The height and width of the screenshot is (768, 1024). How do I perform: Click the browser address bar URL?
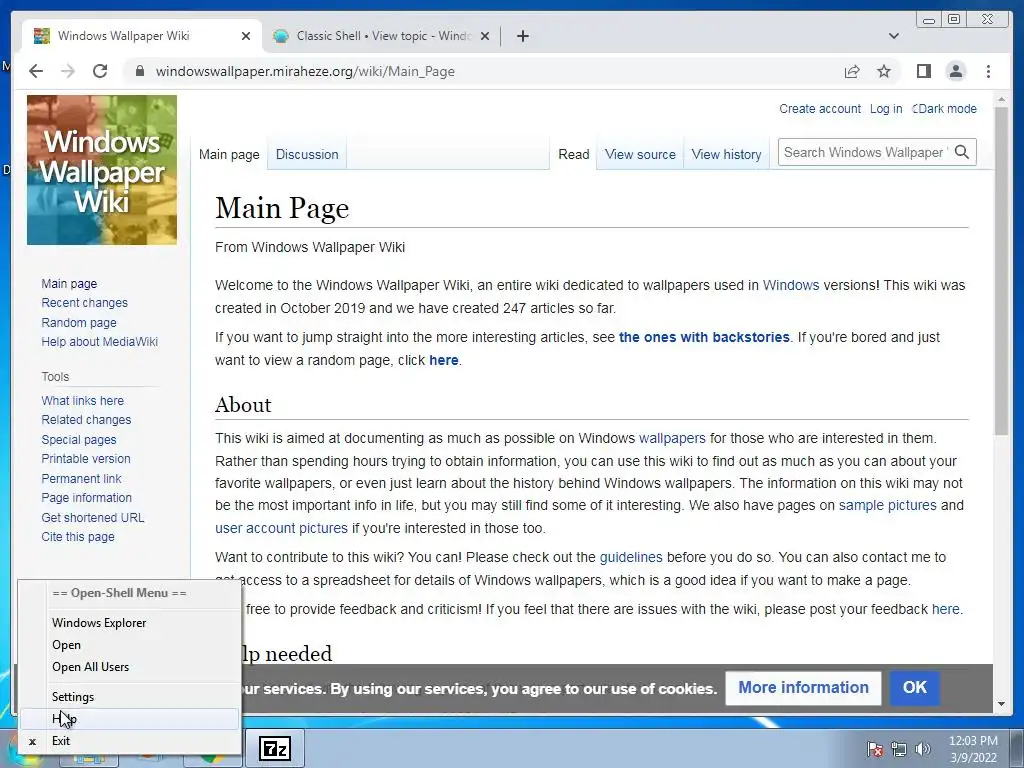[305, 71]
